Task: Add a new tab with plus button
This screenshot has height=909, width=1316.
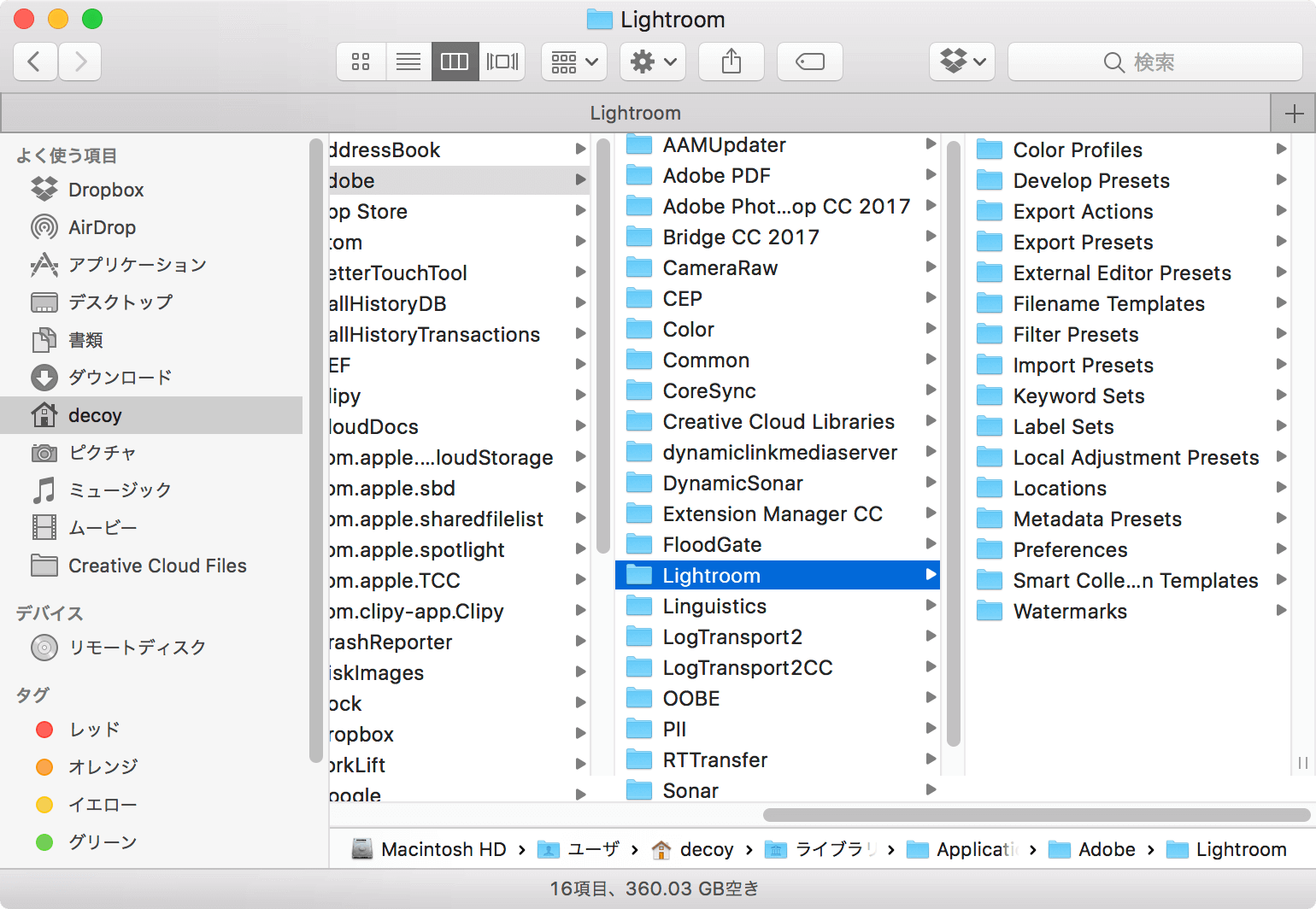Action: (1294, 113)
